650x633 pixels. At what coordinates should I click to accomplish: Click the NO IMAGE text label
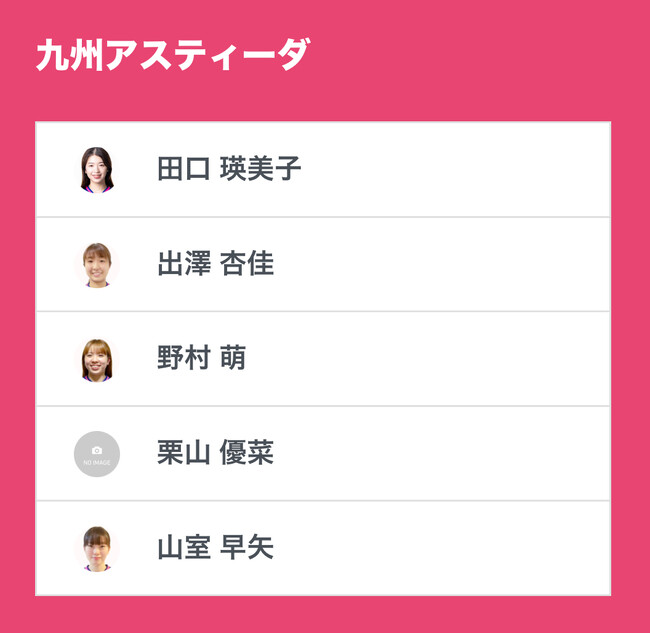97,463
